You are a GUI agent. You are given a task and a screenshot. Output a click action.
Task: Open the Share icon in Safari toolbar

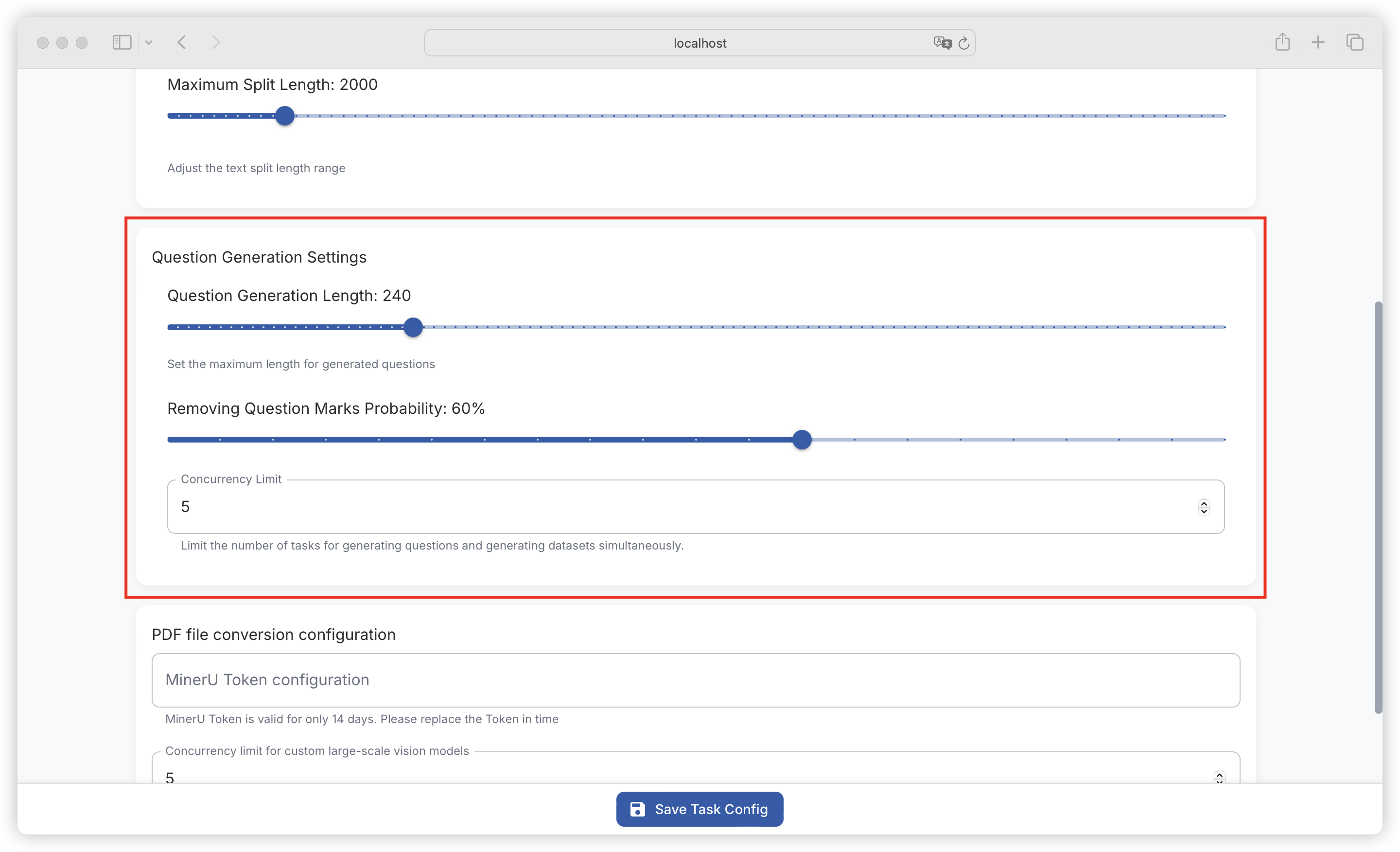pos(1282,42)
